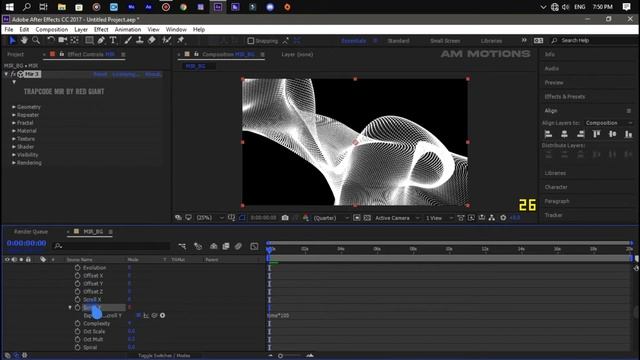Image resolution: width=640 pixels, height=360 pixels.
Task: Select the Standard workspace
Action: point(398,41)
